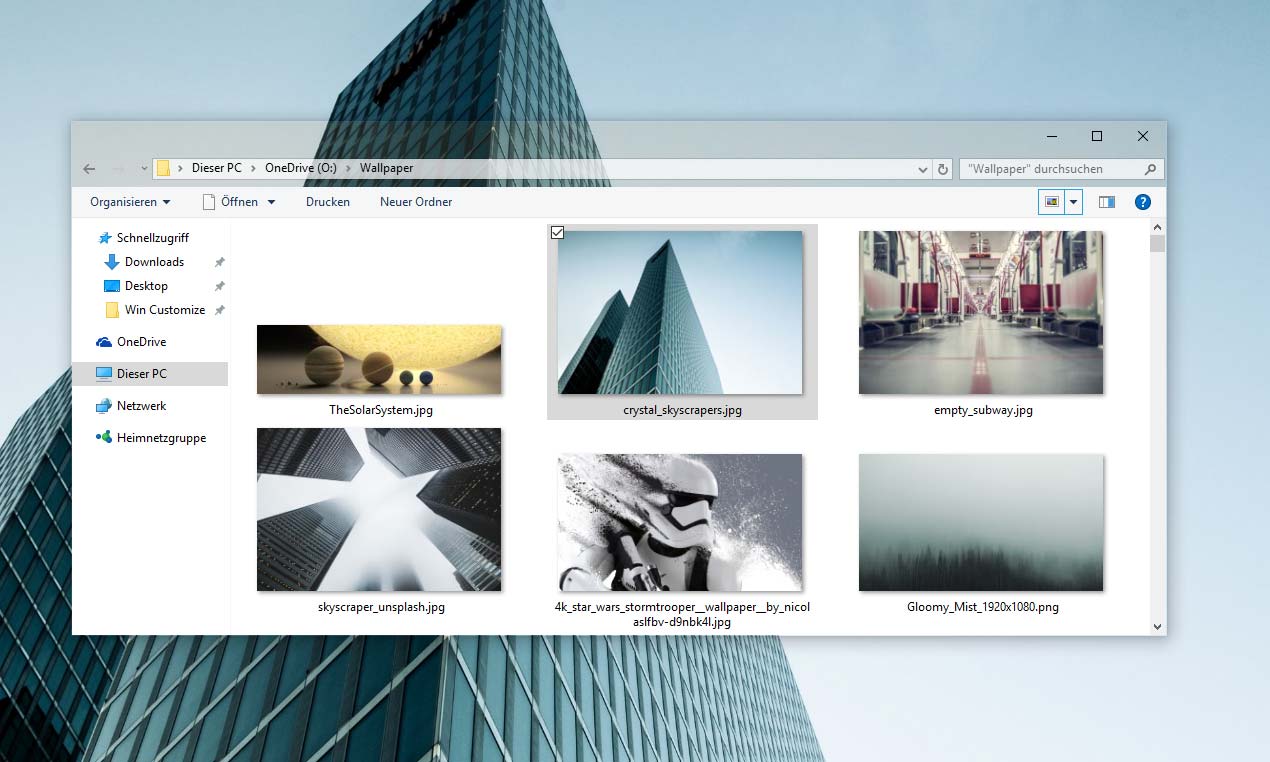Expand the chevron after OneDrive (O:) breadcrumb
This screenshot has height=762, width=1270.
tap(349, 169)
